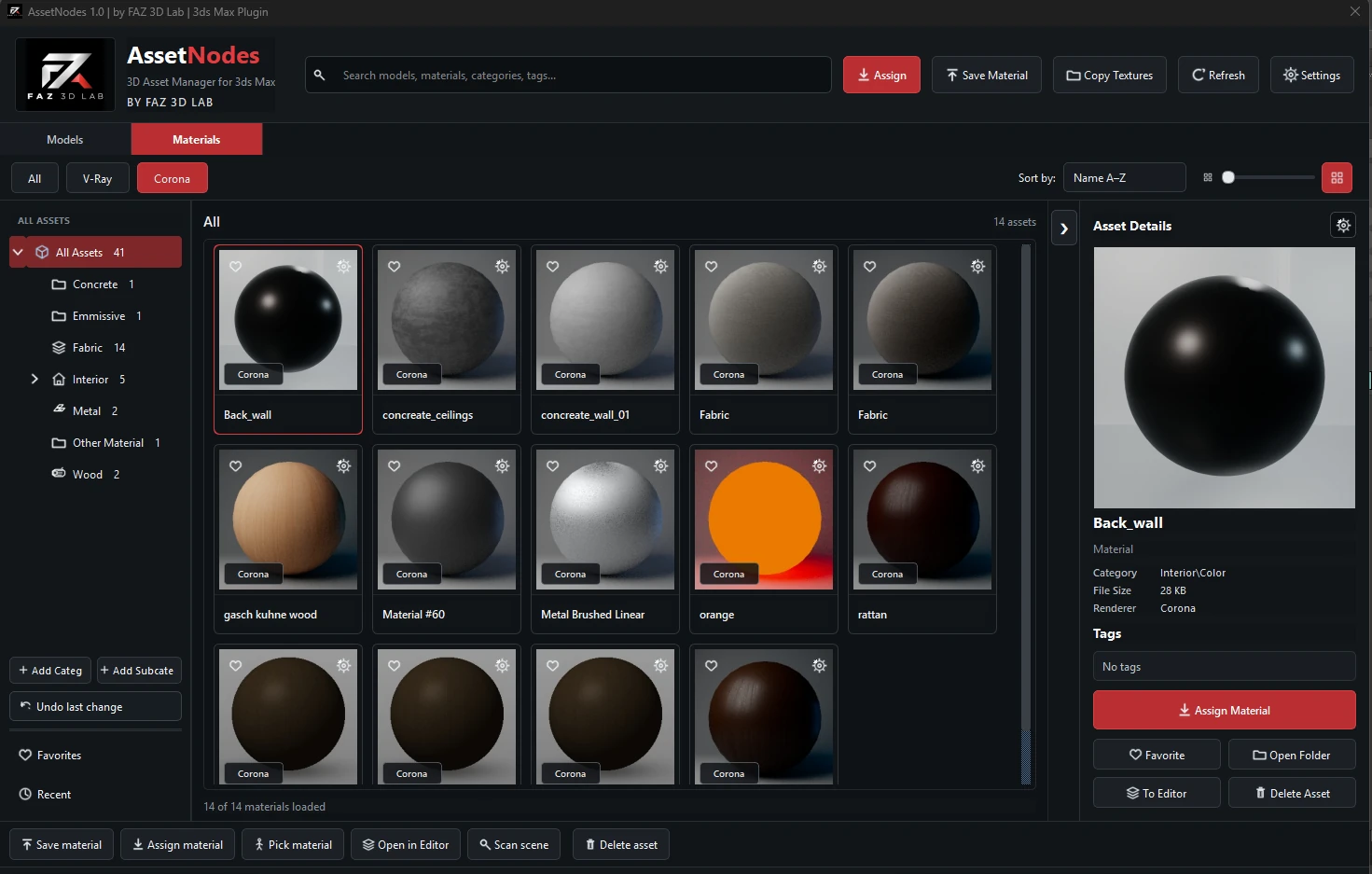This screenshot has height=874, width=1372.
Task: Click the Pick material button
Action: point(293,844)
